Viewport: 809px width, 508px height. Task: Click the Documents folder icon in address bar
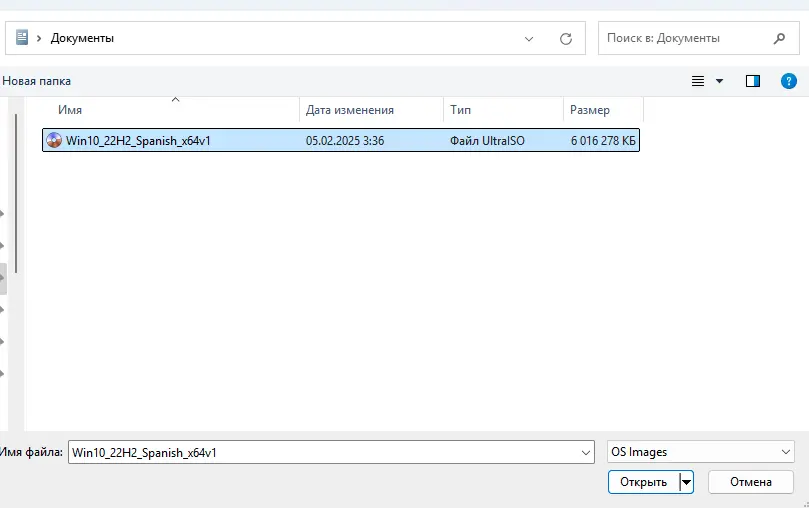click(22, 38)
